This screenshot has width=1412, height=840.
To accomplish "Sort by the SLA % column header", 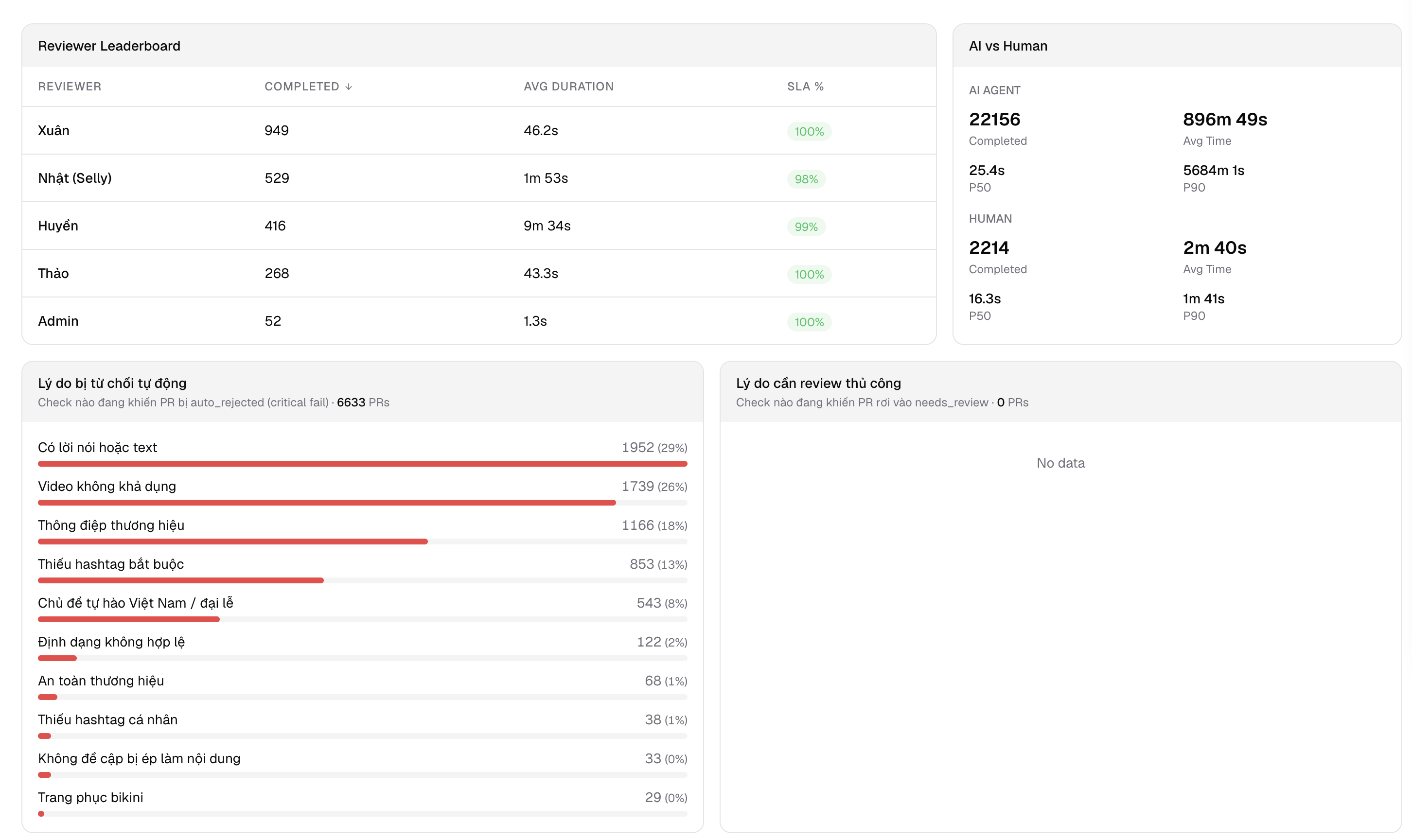I will coord(805,87).
